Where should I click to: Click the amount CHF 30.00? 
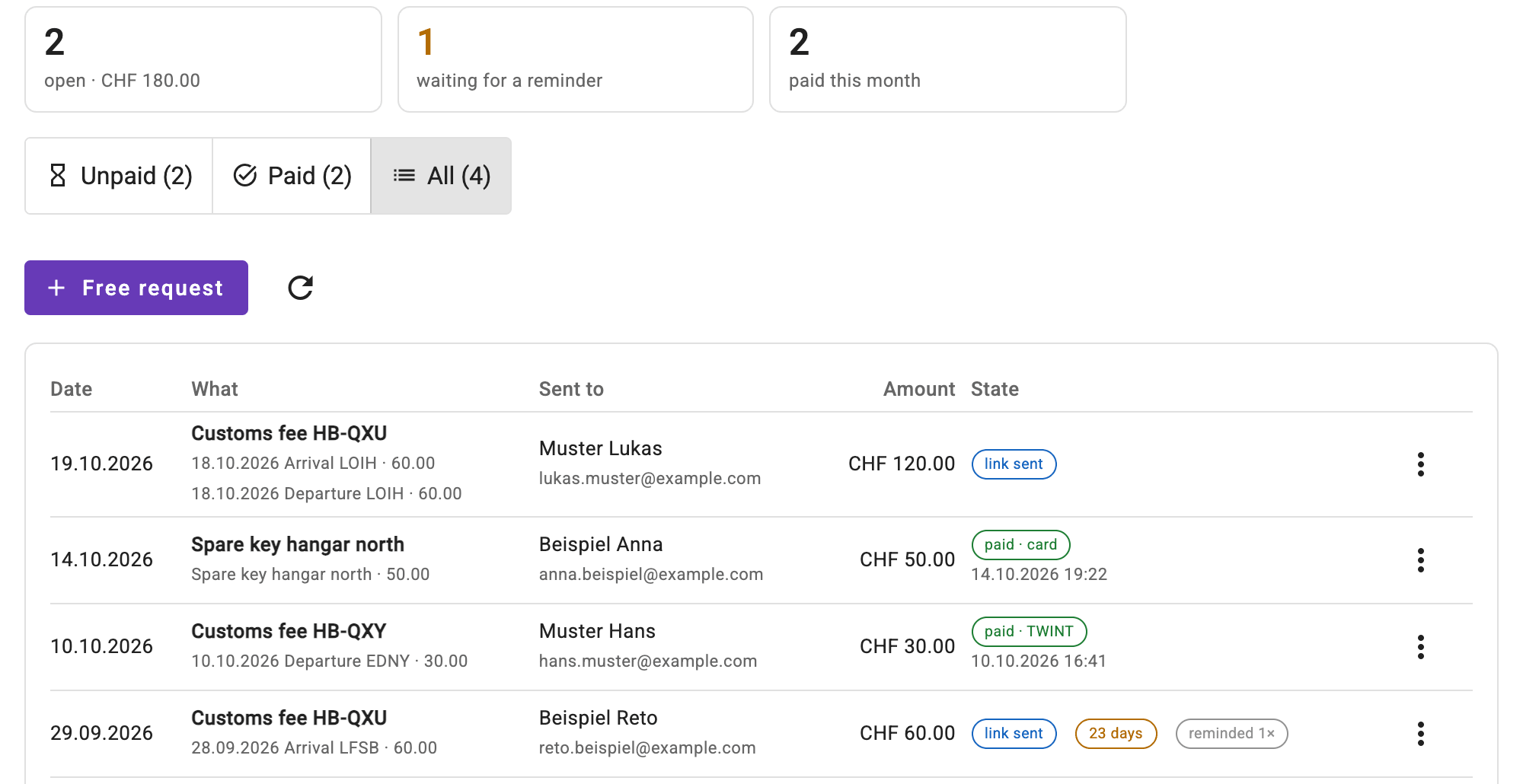pos(908,647)
